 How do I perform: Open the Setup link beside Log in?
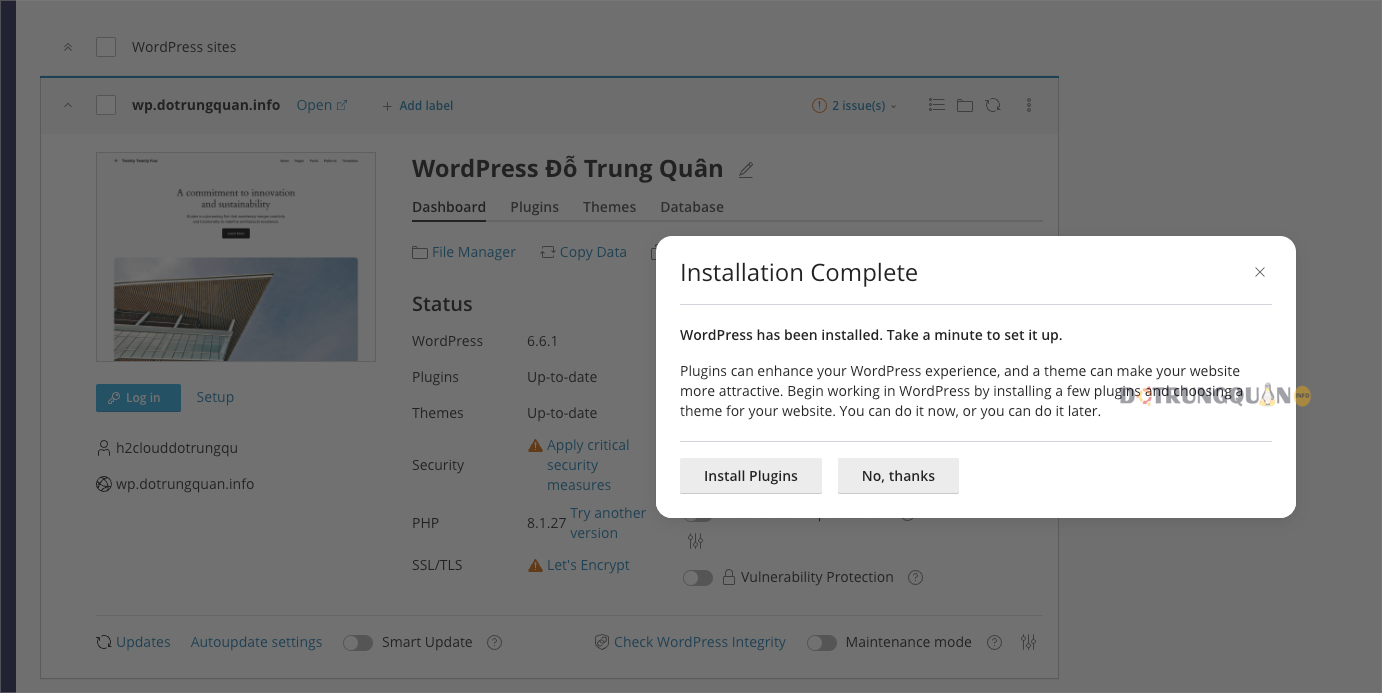tap(215, 397)
